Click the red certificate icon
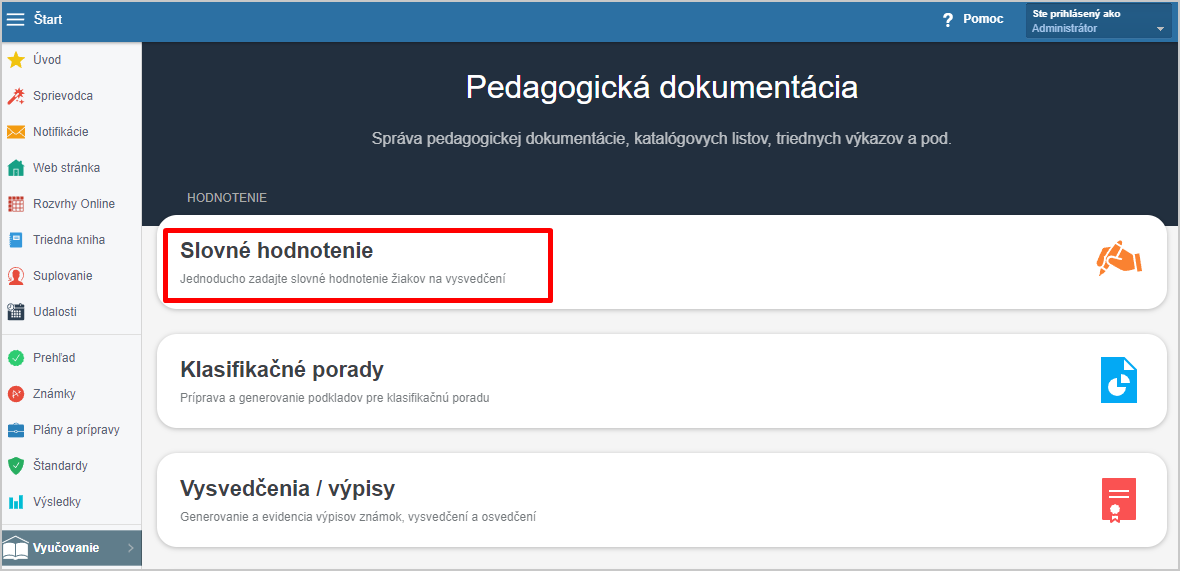The height and width of the screenshot is (571, 1180). coord(1119,500)
